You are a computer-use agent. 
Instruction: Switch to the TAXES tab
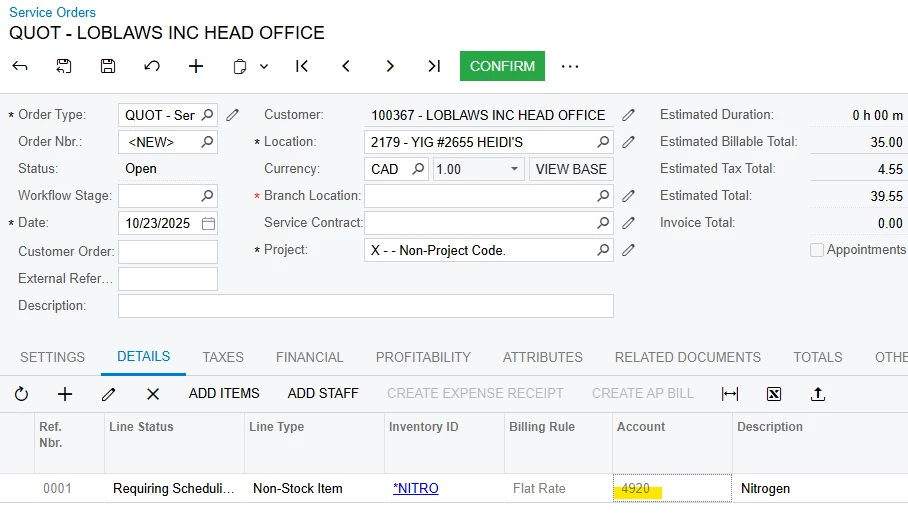click(x=223, y=357)
